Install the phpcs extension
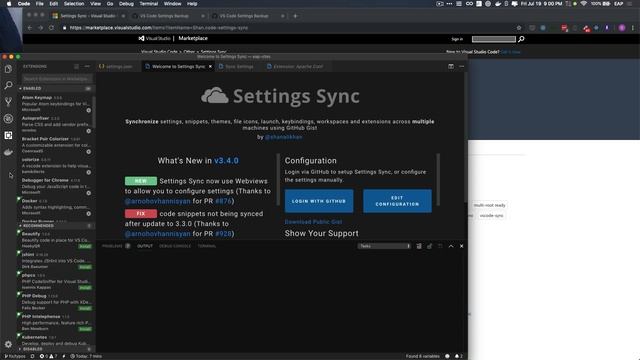This screenshot has width=640, height=360. pyautogui.click(x=85, y=288)
